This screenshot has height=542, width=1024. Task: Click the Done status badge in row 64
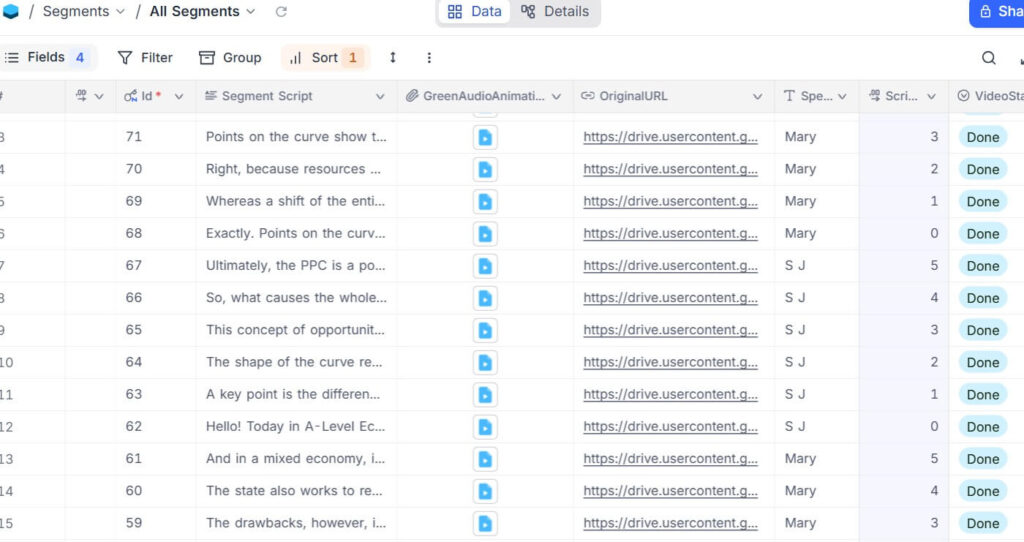982,362
